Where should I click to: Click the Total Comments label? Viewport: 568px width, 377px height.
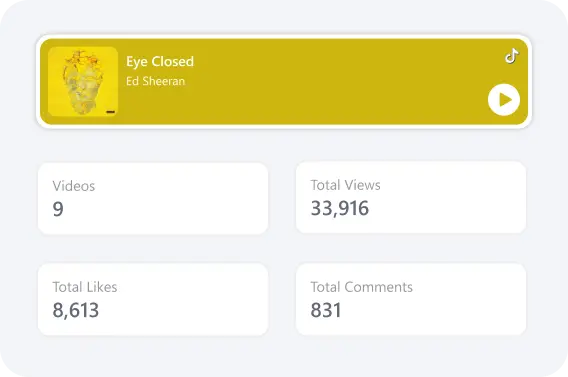(362, 287)
